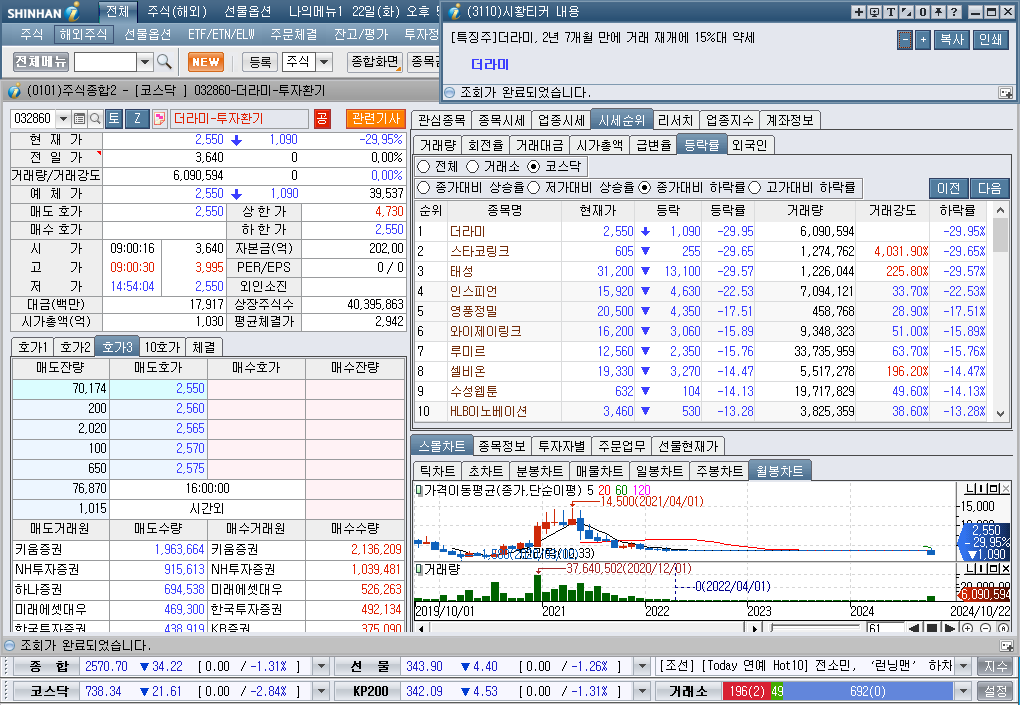Viewport: 1020px width, 705px height.
Task: Click the 다음 next page button
Action: pos(989,188)
